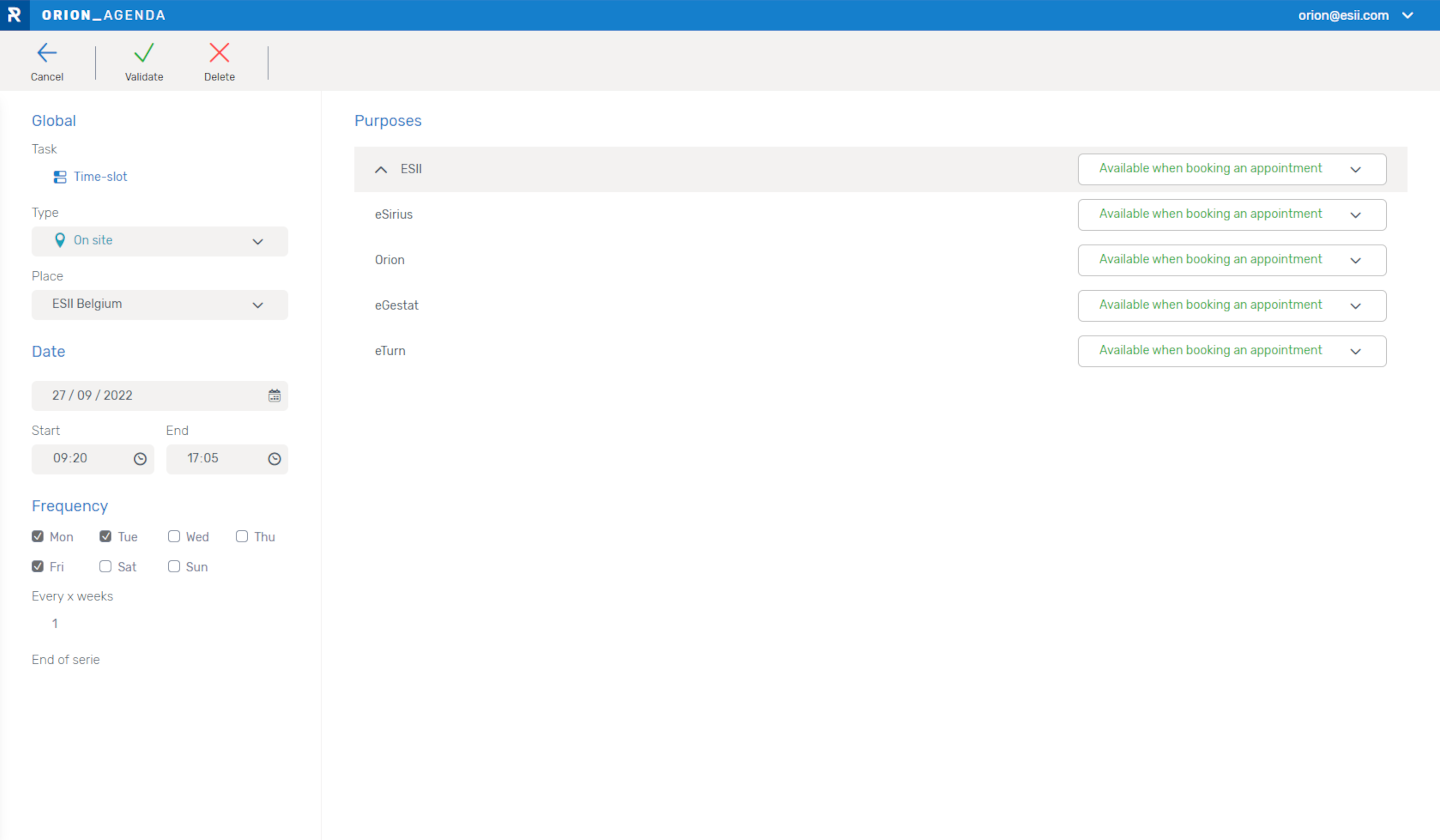
Task: Open the eGestat availability dropdown
Action: point(1232,305)
